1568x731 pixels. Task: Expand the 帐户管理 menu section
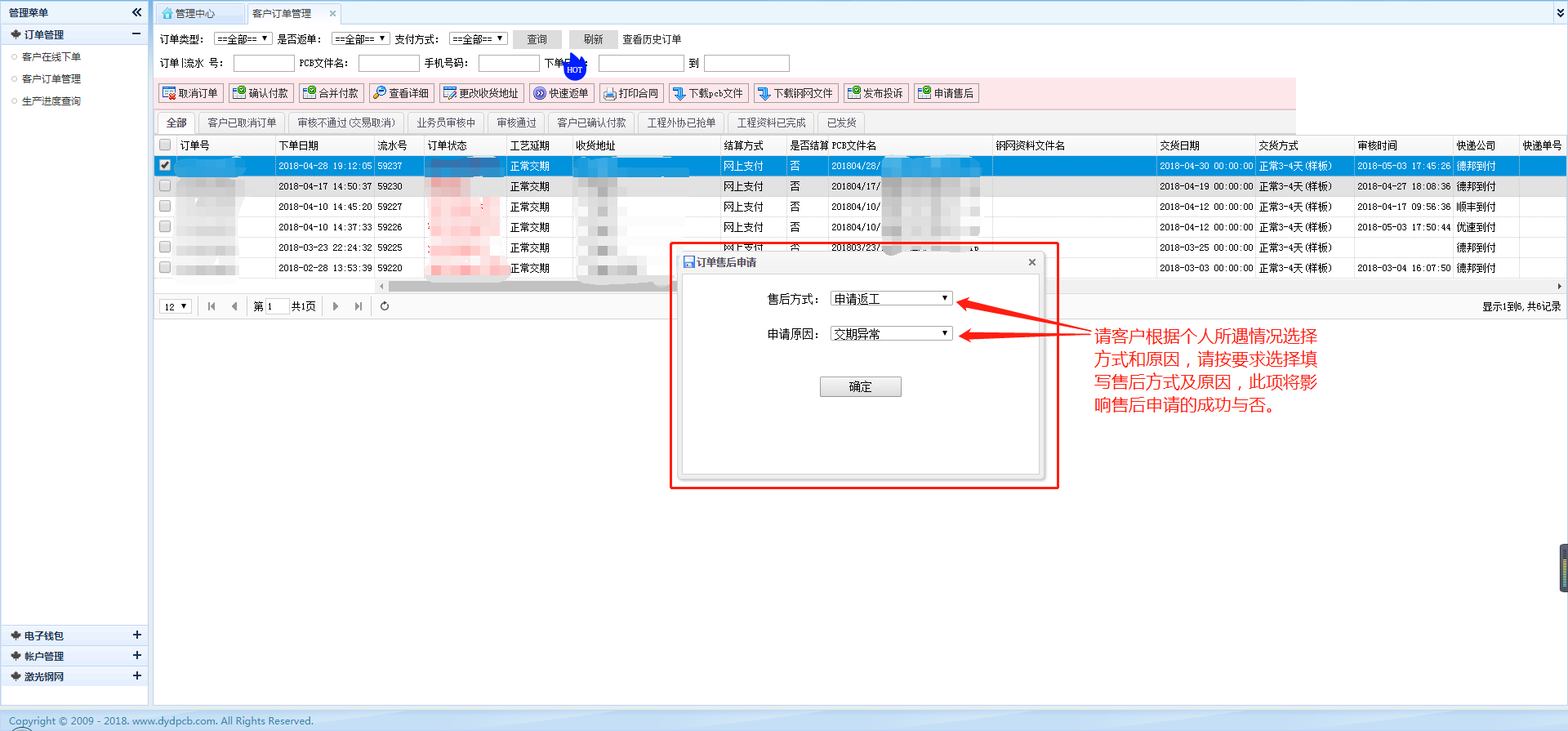click(x=136, y=655)
